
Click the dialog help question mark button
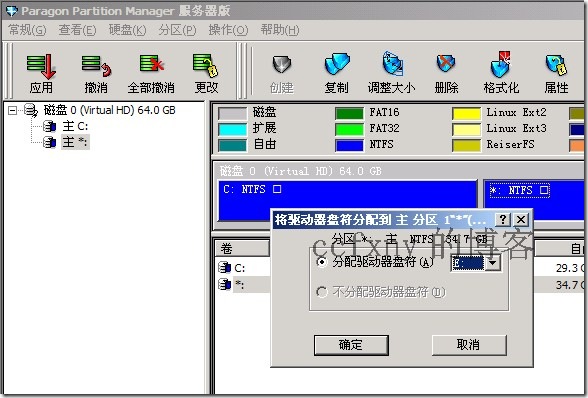click(503, 219)
